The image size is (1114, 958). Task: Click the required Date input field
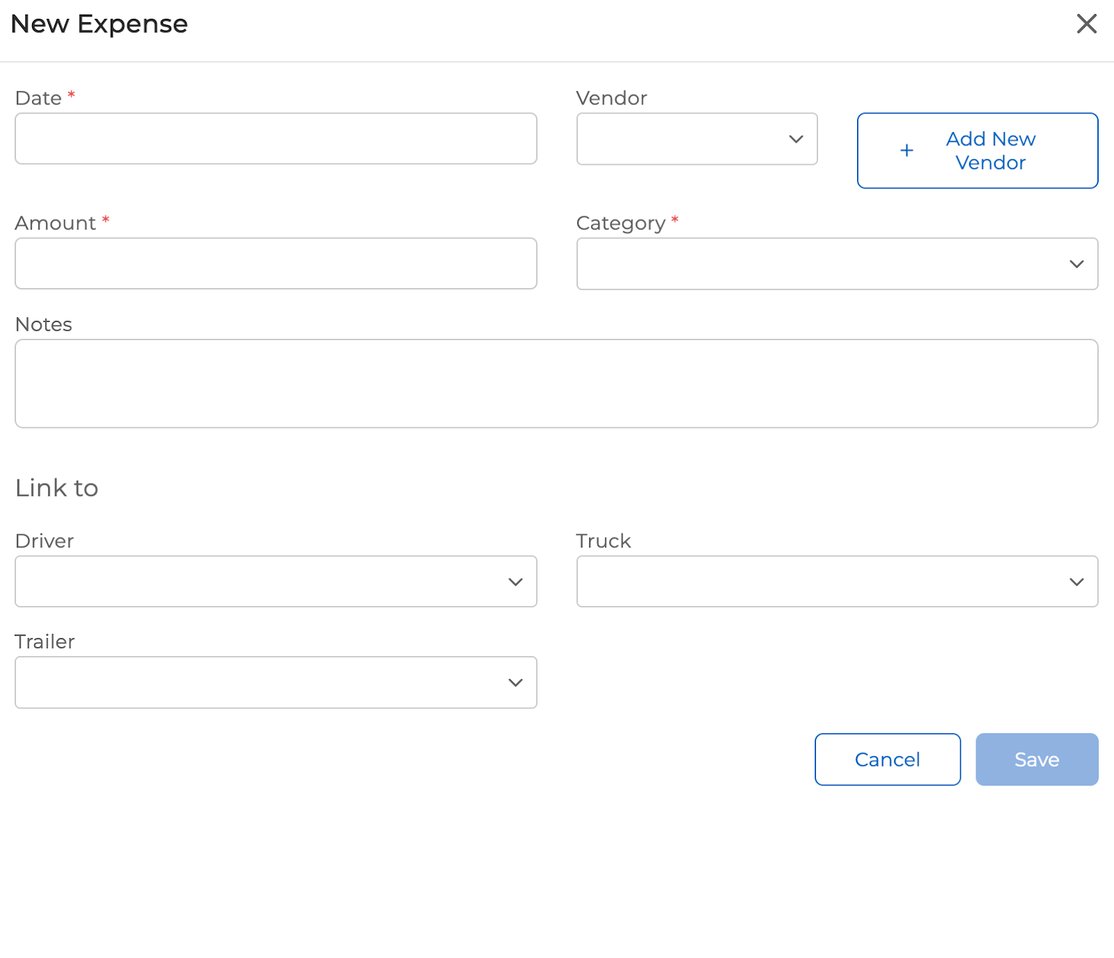point(276,138)
